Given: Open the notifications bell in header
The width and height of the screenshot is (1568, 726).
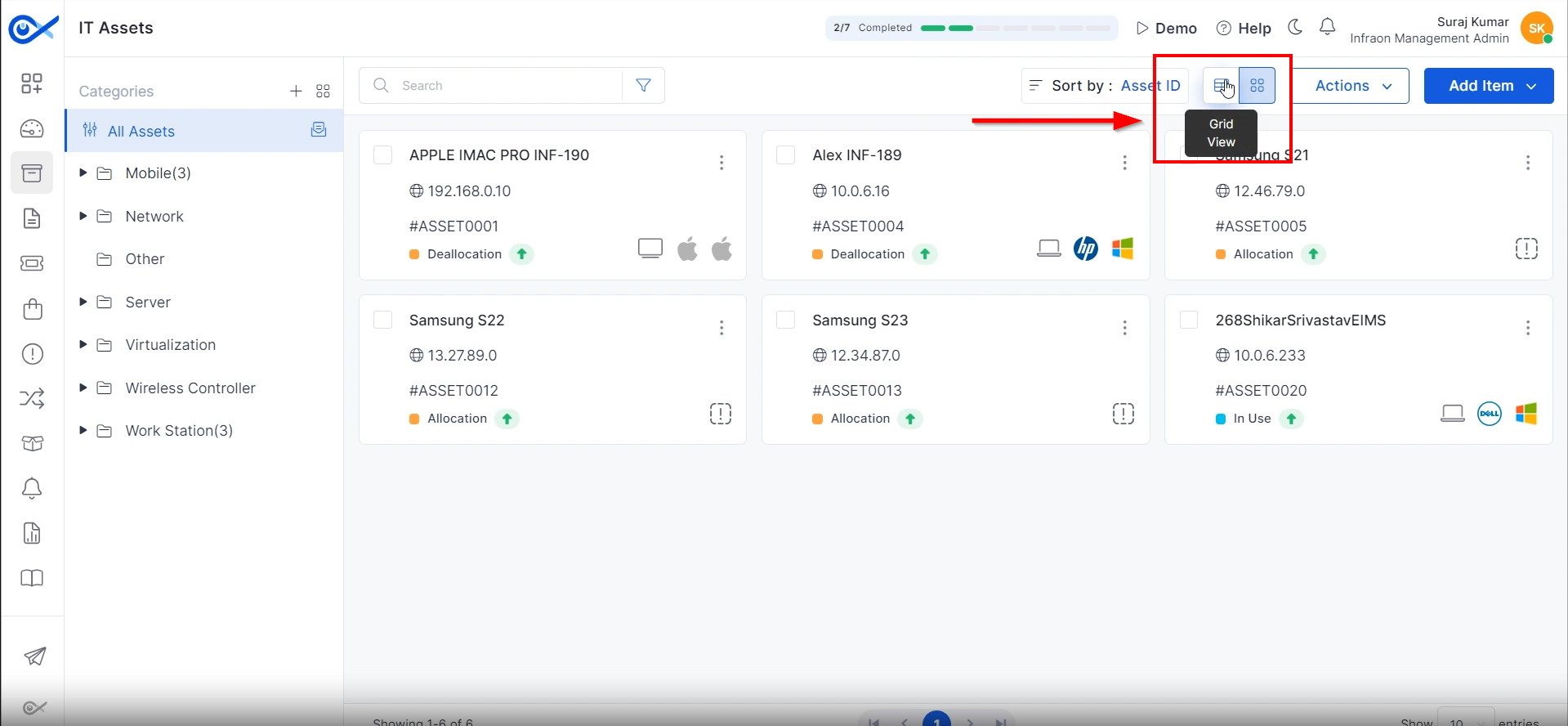Looking at the screenshot, I should (x=1328, y=27).
